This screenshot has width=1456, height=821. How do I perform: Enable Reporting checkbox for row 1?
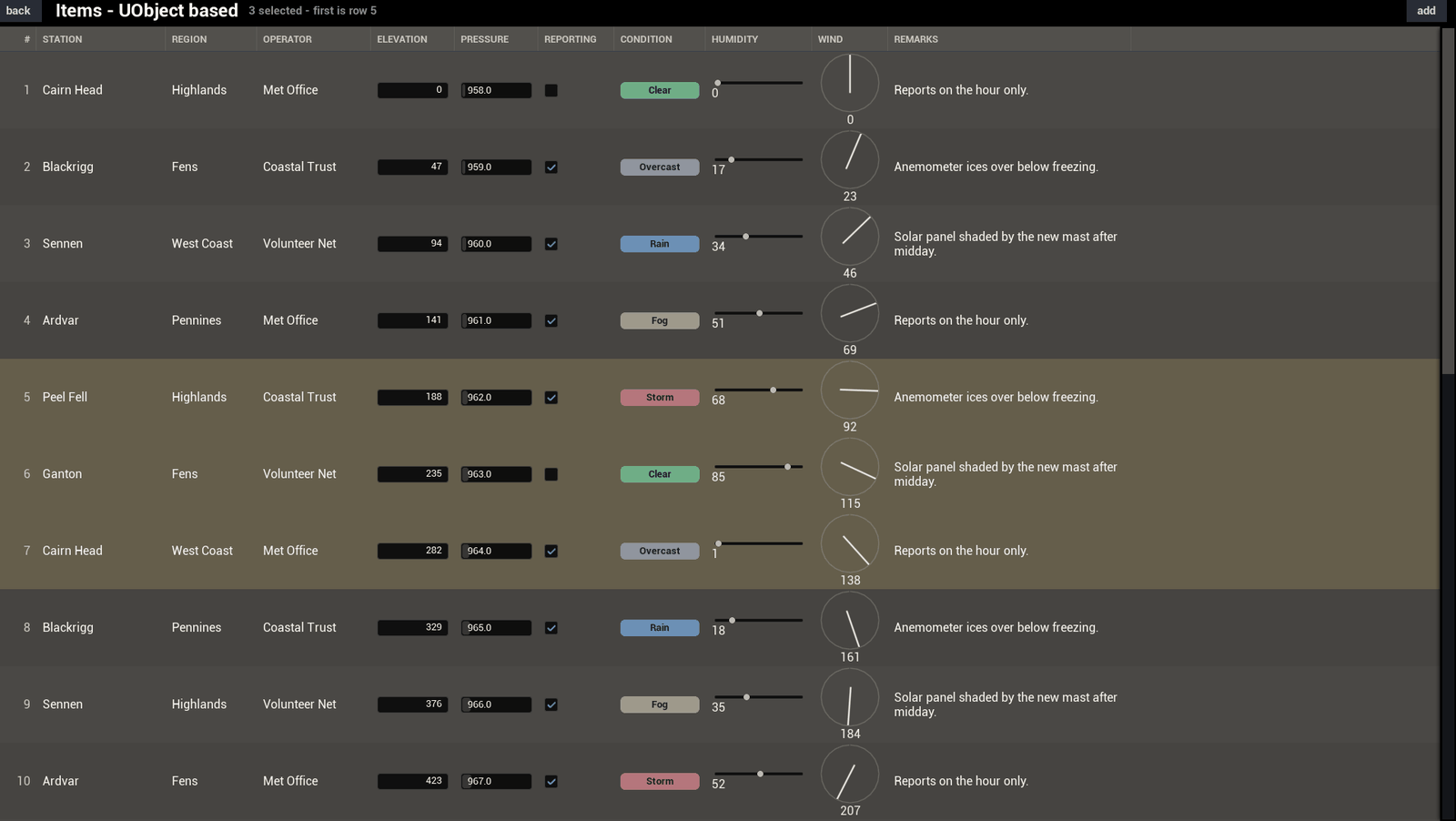(x=551, y=90)
